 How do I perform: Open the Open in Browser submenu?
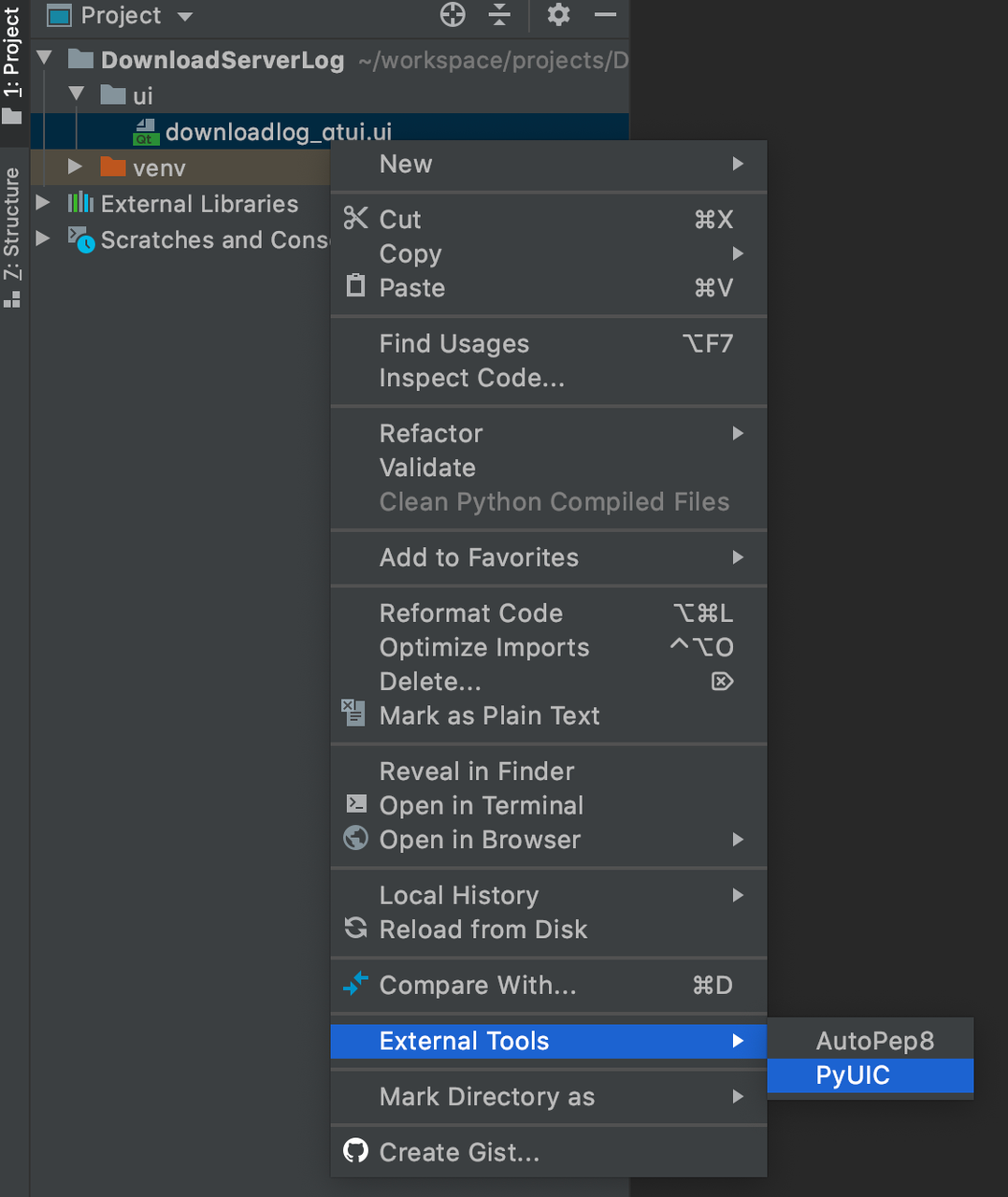(549, 840)
